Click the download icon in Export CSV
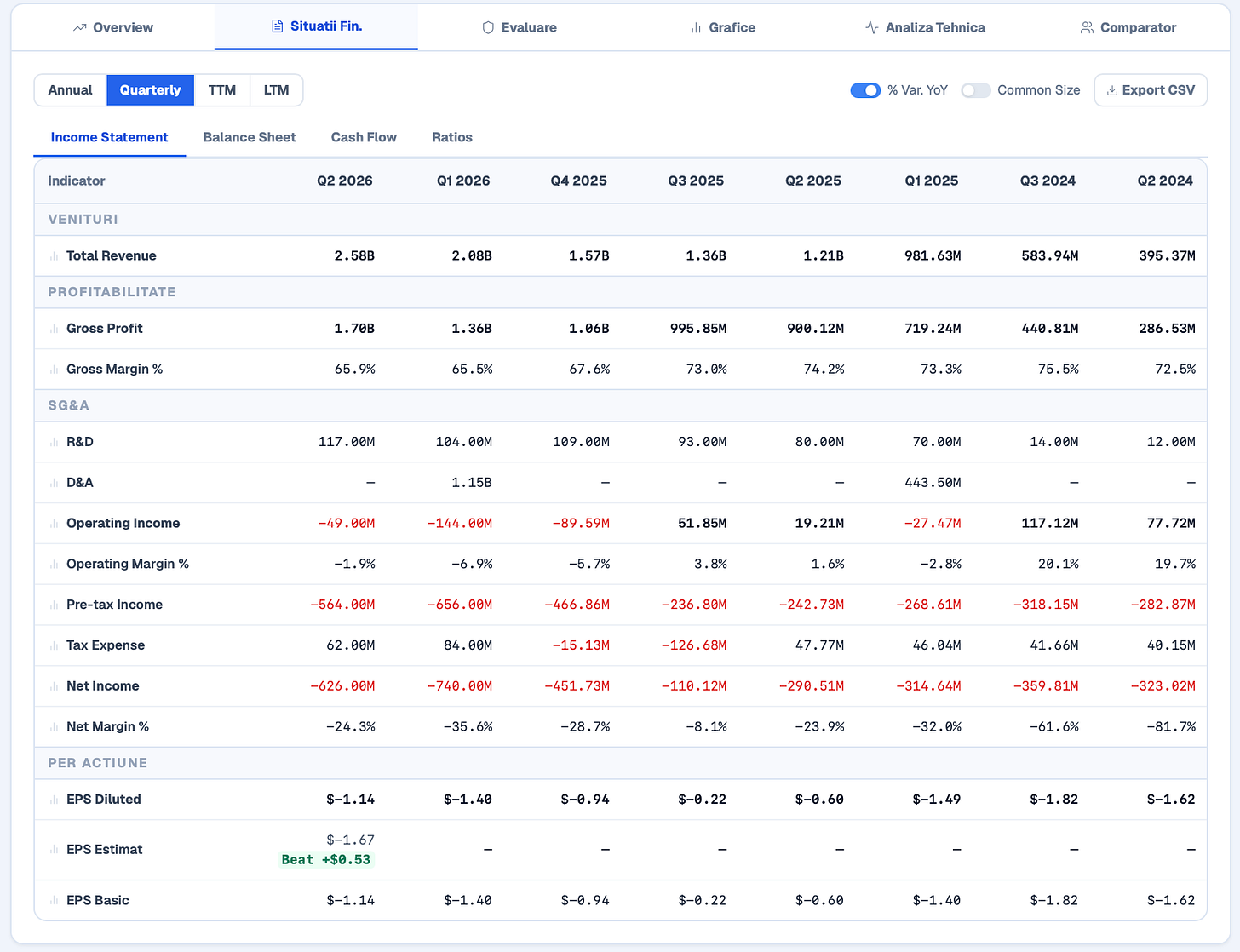This screenshot has width=1240, height=952. click(x=1112, y=90)
